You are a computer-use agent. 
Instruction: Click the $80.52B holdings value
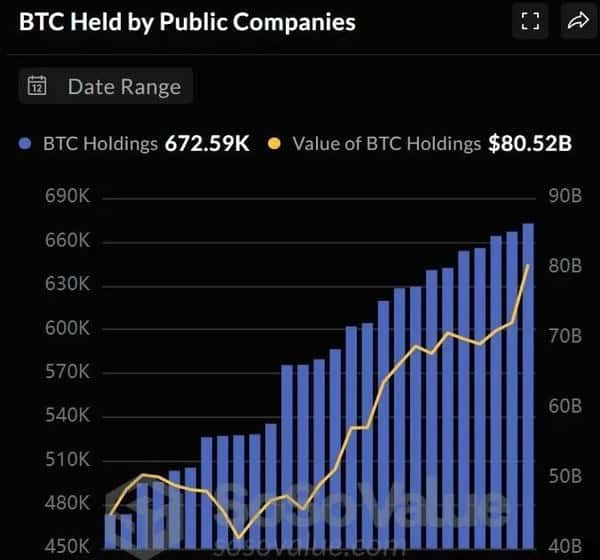click(530, 143)
